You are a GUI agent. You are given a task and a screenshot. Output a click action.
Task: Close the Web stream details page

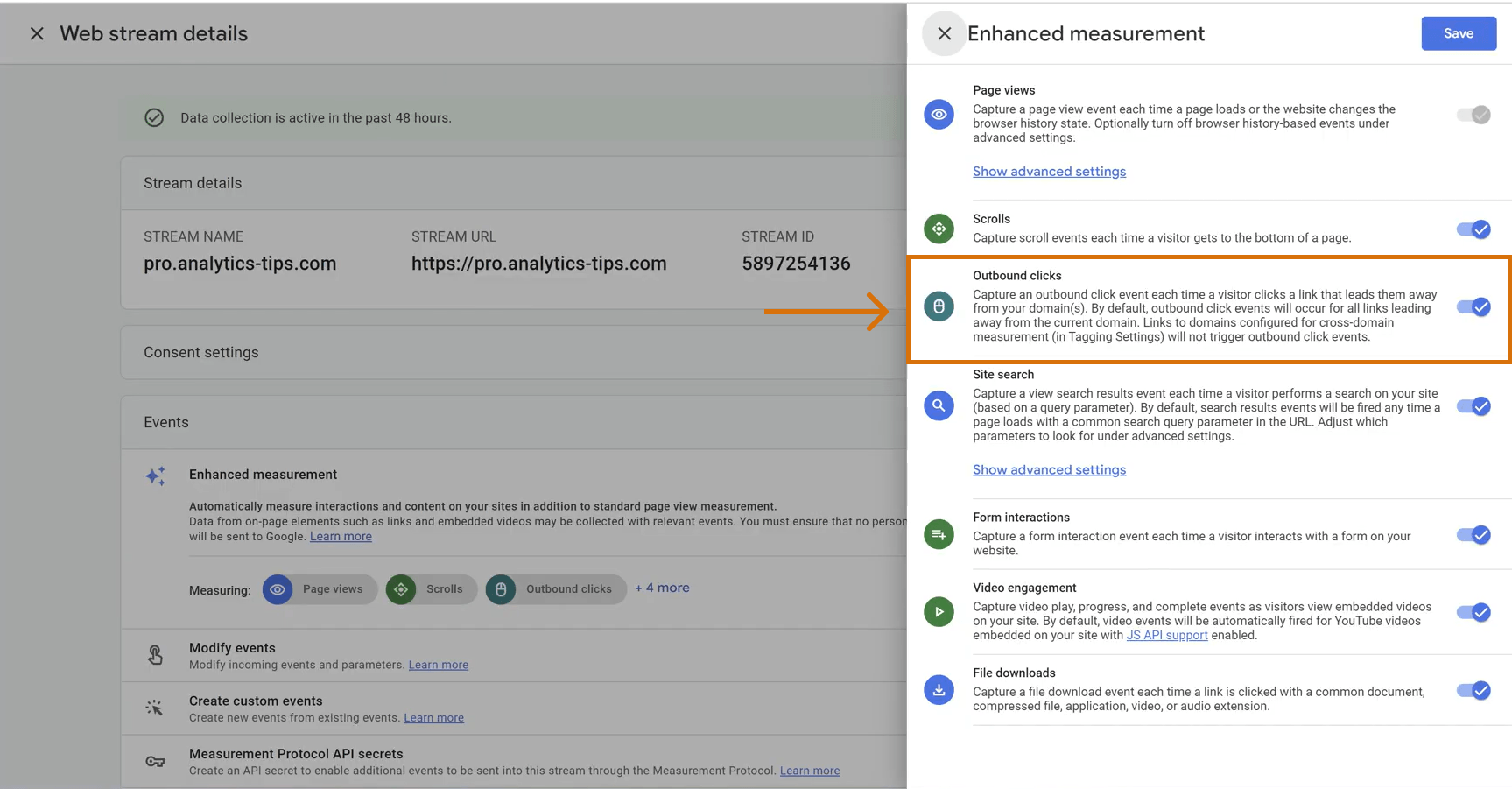click(x=37, y=33)
